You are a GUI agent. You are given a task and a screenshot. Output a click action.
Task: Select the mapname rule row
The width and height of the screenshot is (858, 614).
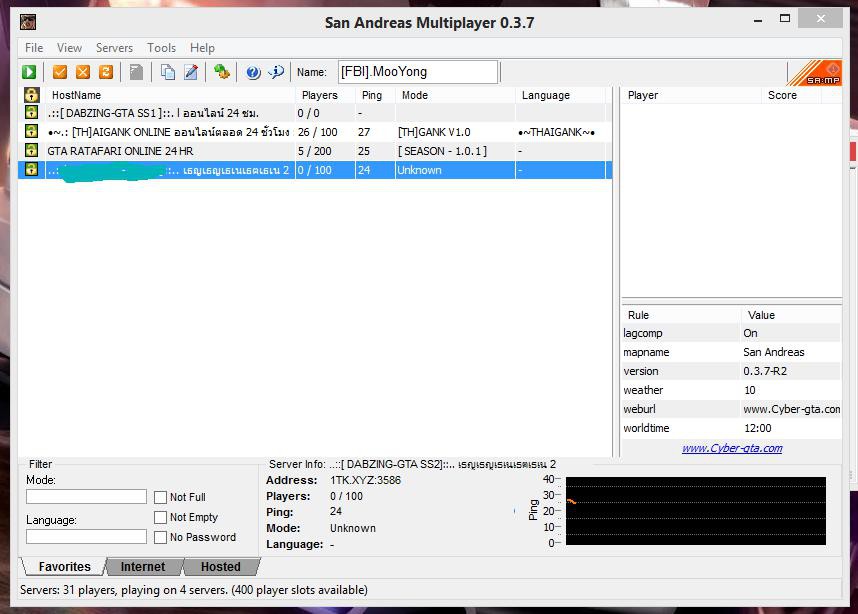[731, 352]
